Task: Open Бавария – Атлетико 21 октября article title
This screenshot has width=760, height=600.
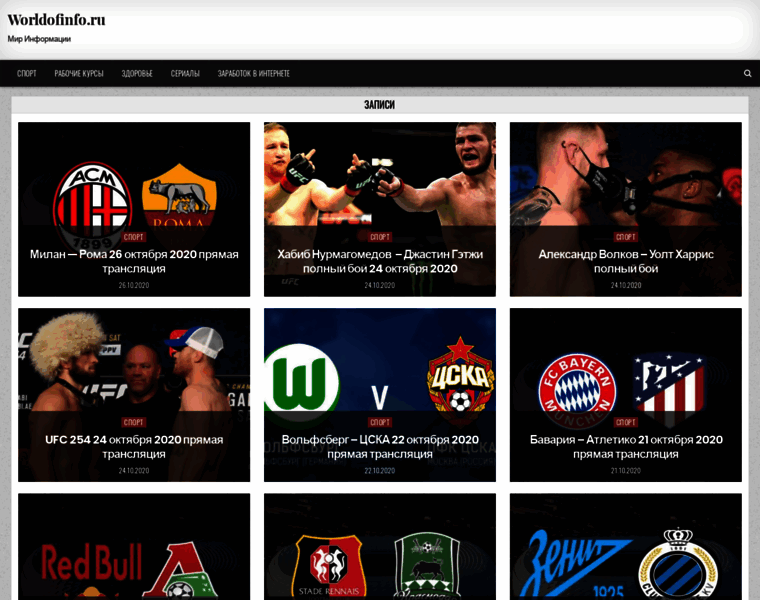Action: coord(626,446)
